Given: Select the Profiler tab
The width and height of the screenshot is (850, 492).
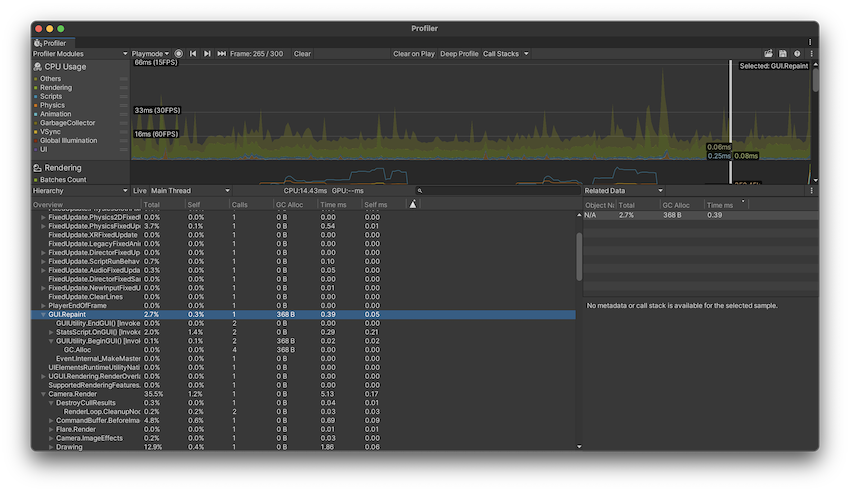Looking at the screenshot, I should point(50,43).
